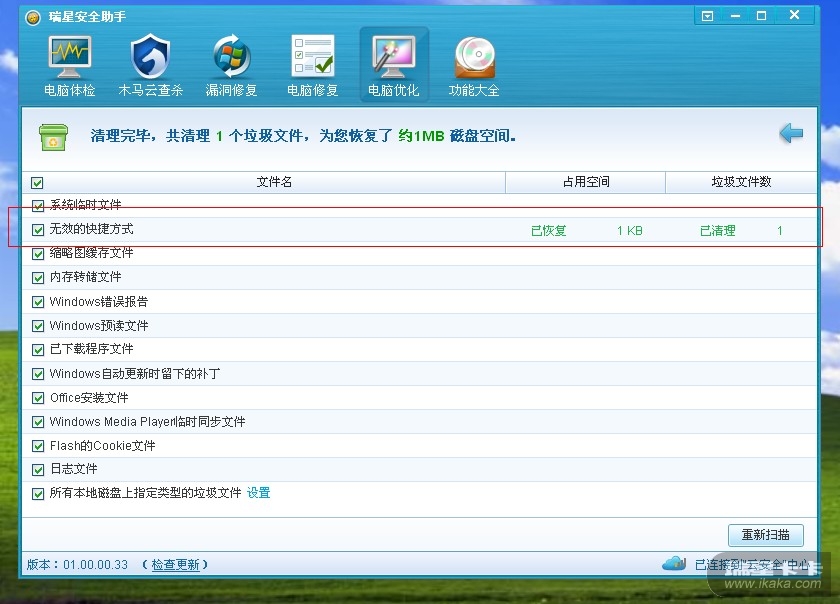Click the green recycle bin icon
The image size is (840, 604).
pyautogui.click(x=54, y=137)
